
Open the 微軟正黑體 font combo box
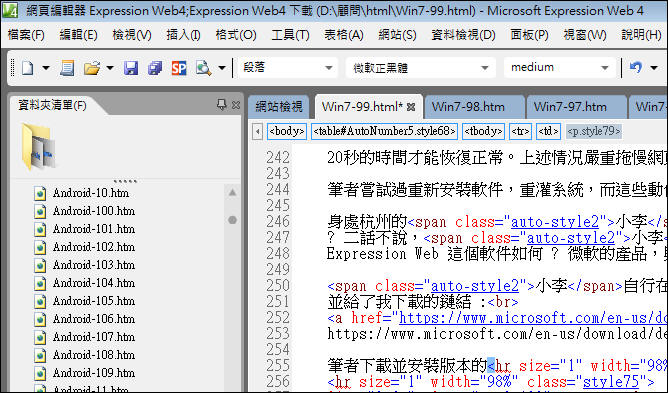point(420,67)
